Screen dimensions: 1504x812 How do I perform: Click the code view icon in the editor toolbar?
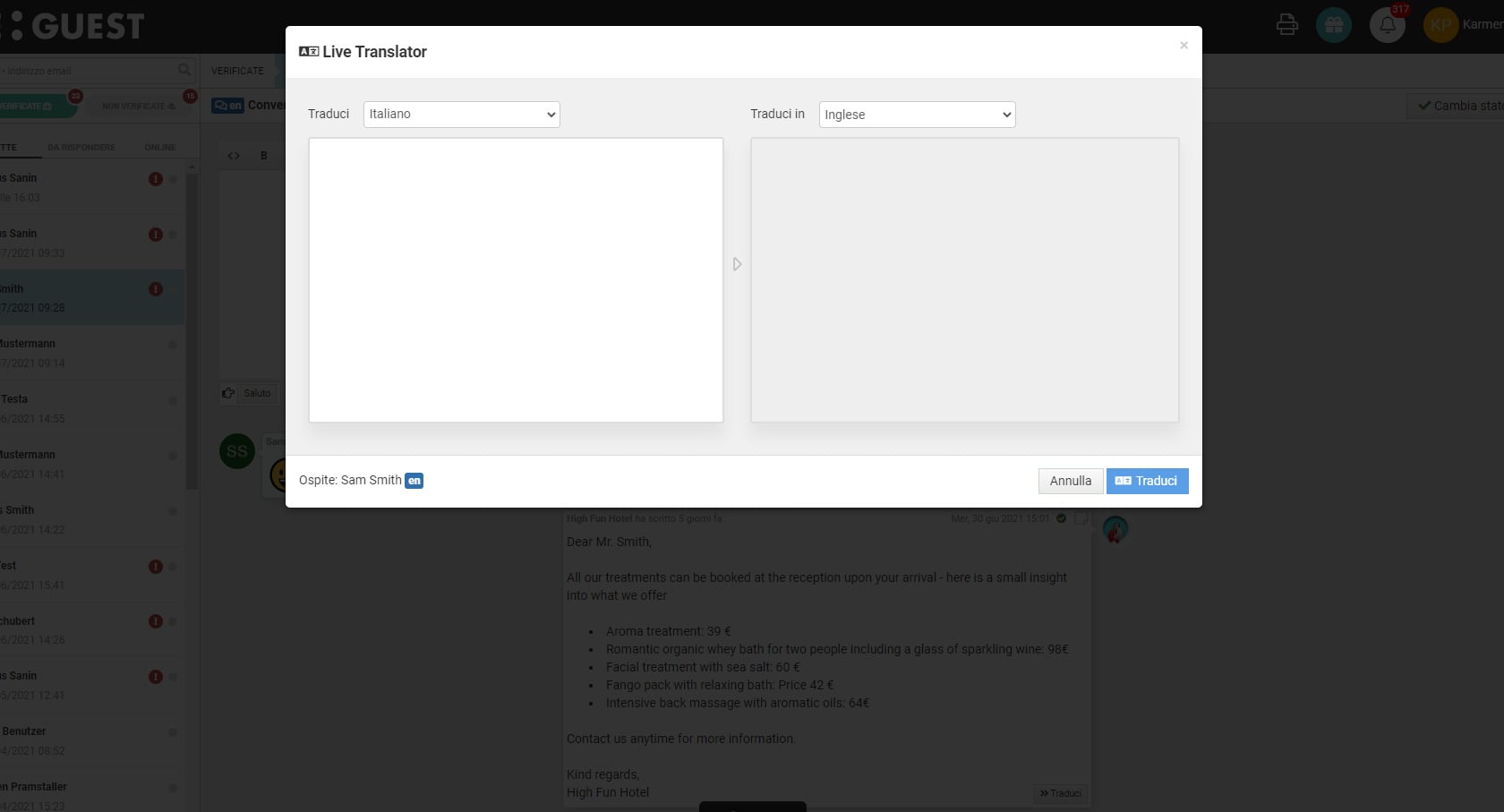[234, 156]
